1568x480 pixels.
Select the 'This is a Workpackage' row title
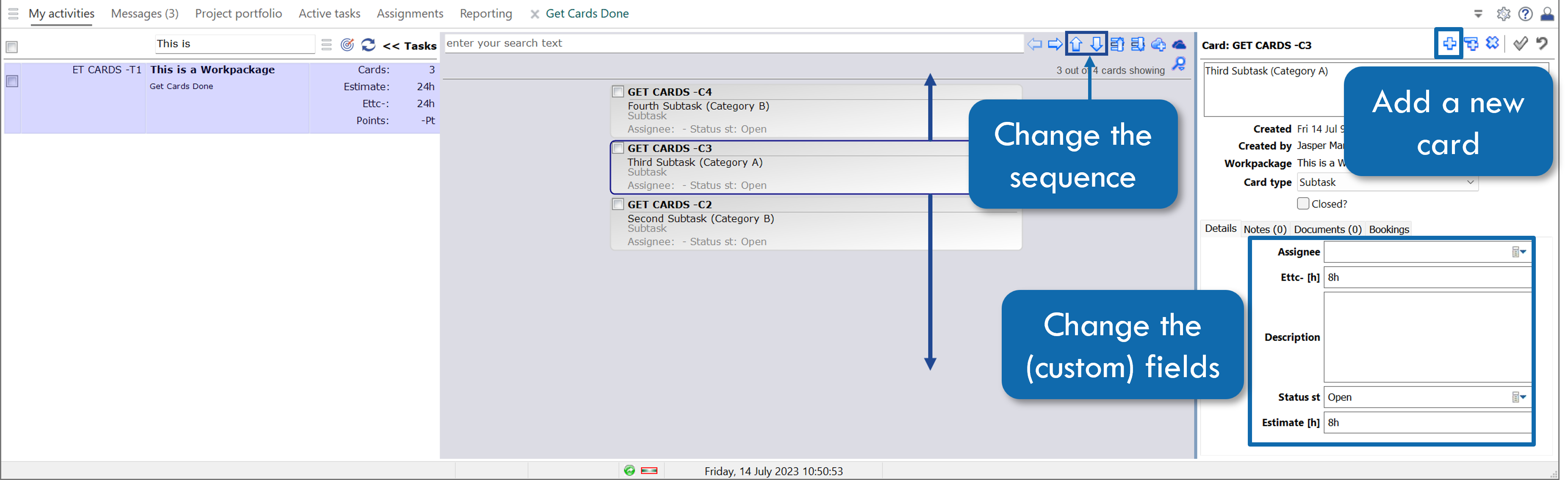pyautogui.click(x=213, y=69)
